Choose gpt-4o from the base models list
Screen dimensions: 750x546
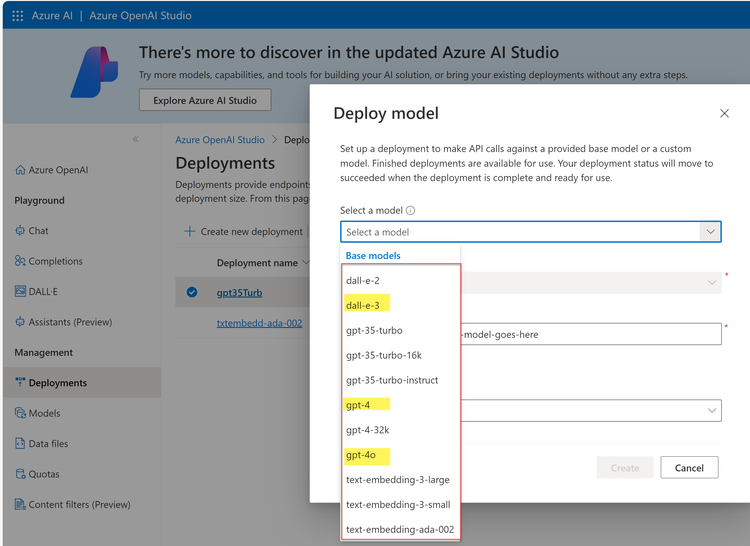pyautogui.click(x=360, y=455)
